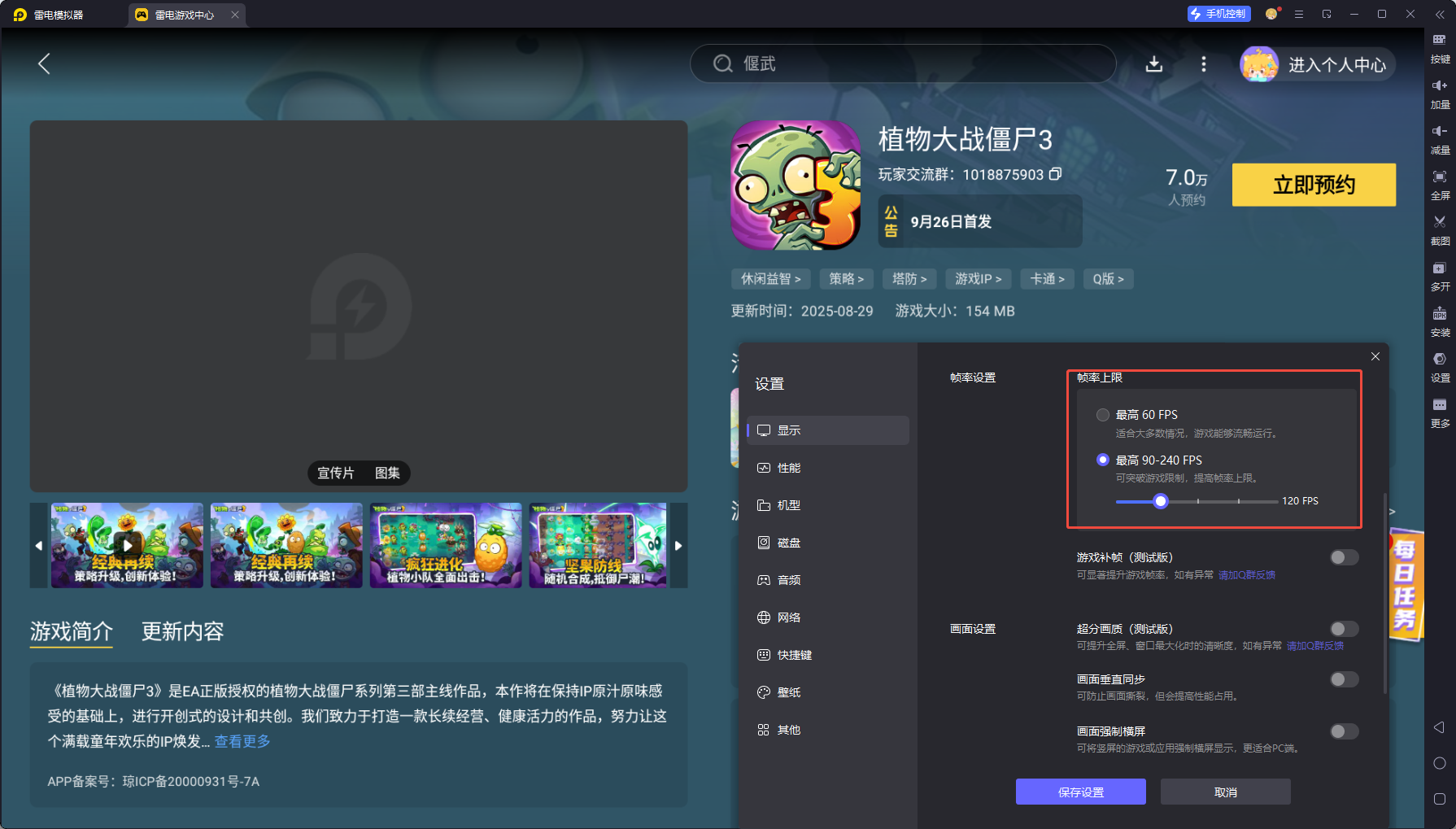Open the 其他 settings category
Viewport: 1456px width, 829px height.
point(828,730)
